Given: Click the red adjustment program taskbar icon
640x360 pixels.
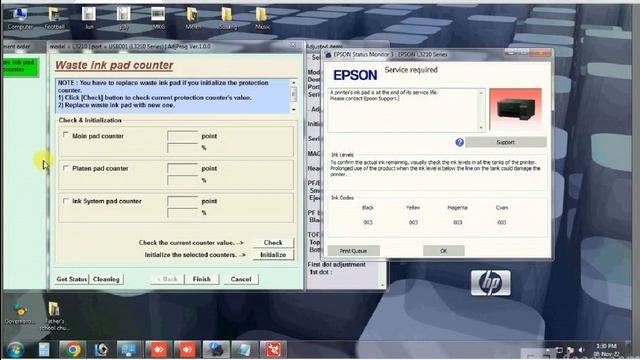Looking at the screenshot, I should point(273,350).
